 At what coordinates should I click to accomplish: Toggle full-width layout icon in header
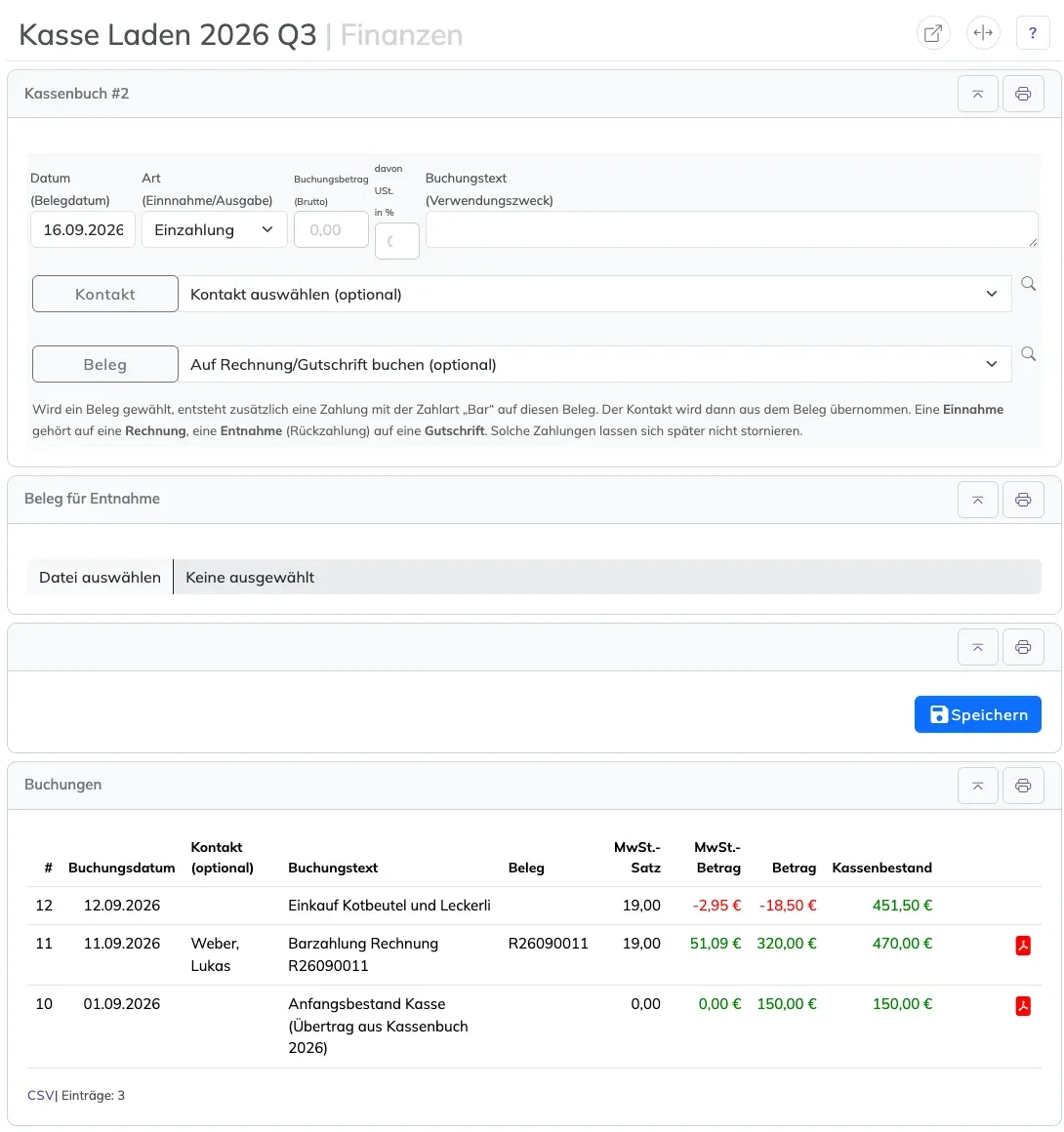(982, 33)
